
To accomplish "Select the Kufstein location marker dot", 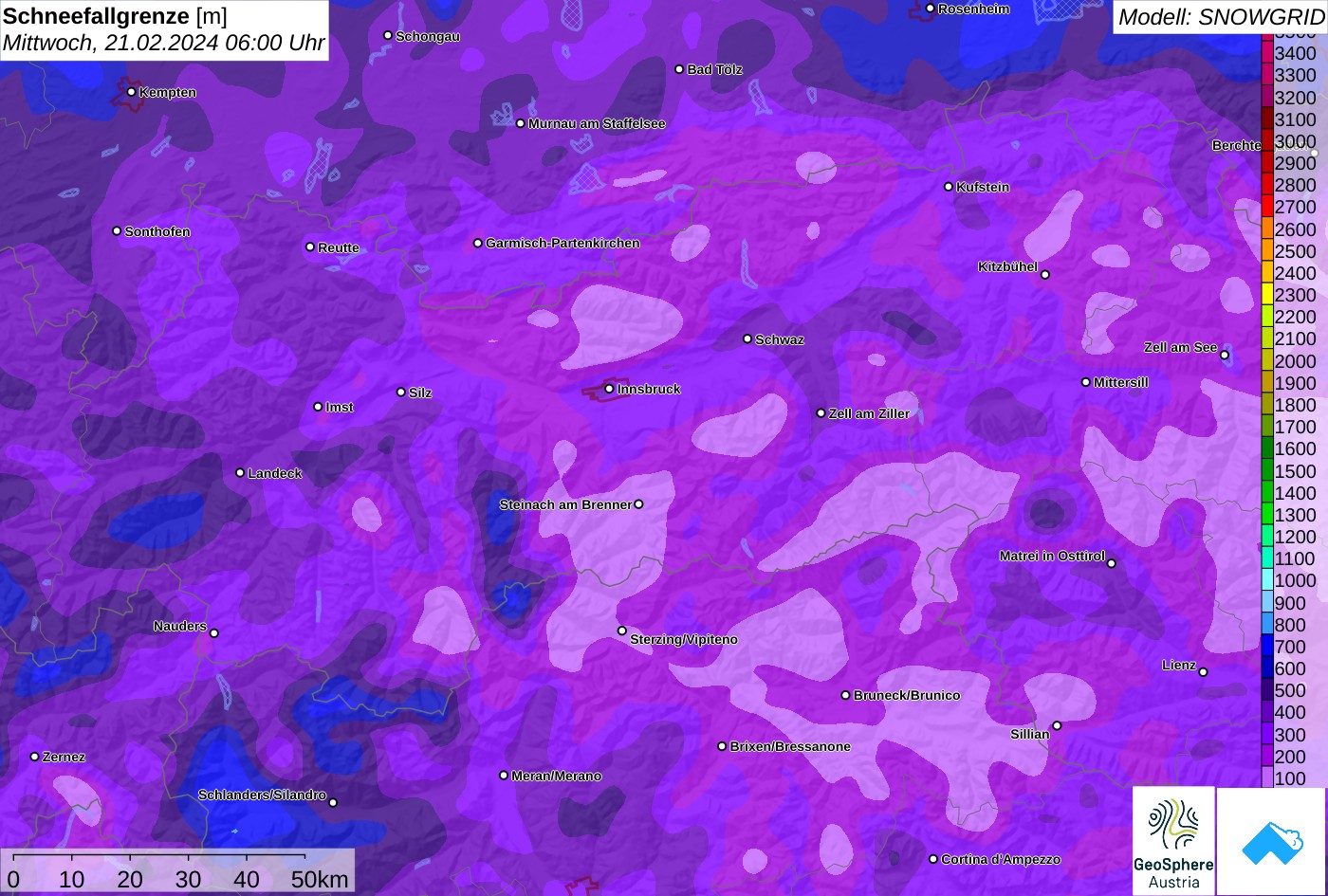I will click(949, 187).
